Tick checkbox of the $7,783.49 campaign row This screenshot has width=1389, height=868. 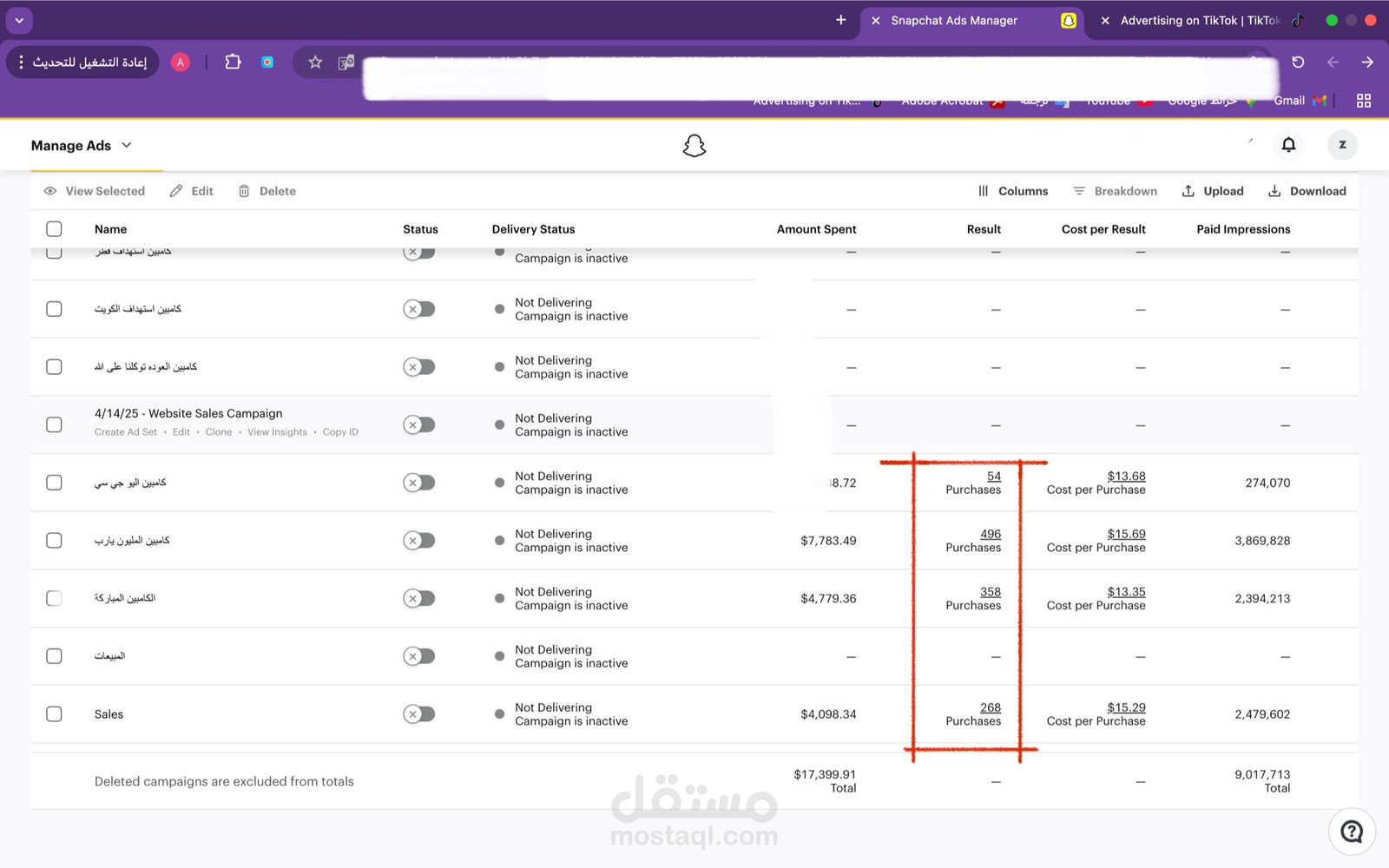tap(54, 540)
